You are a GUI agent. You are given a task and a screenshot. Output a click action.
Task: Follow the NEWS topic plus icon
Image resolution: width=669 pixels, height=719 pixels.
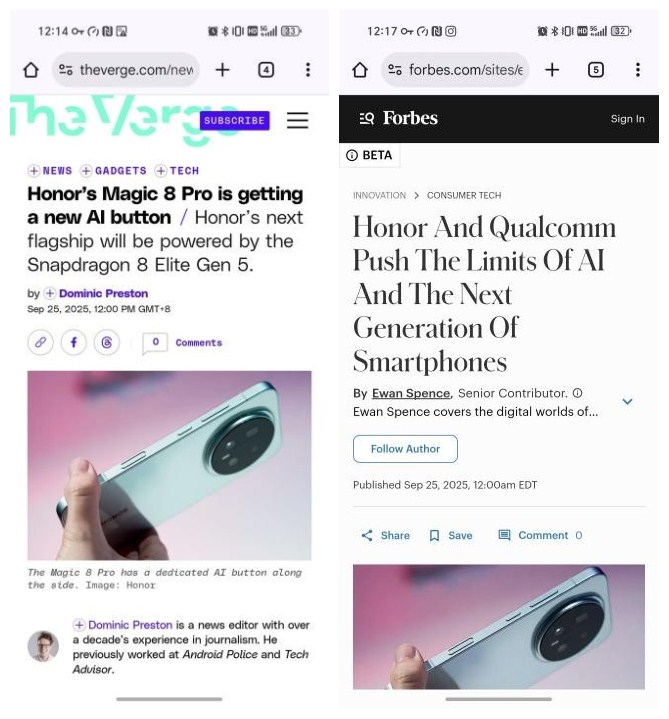coord(33,171)
